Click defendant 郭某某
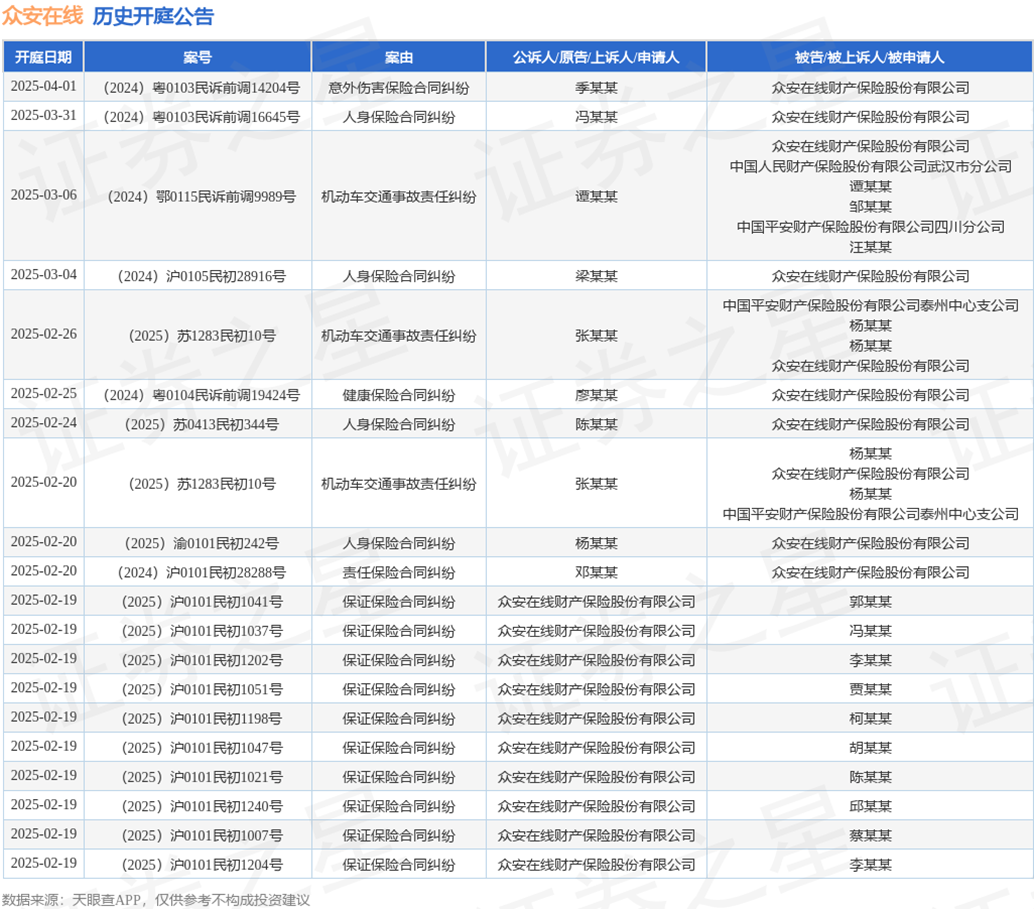 870,601
